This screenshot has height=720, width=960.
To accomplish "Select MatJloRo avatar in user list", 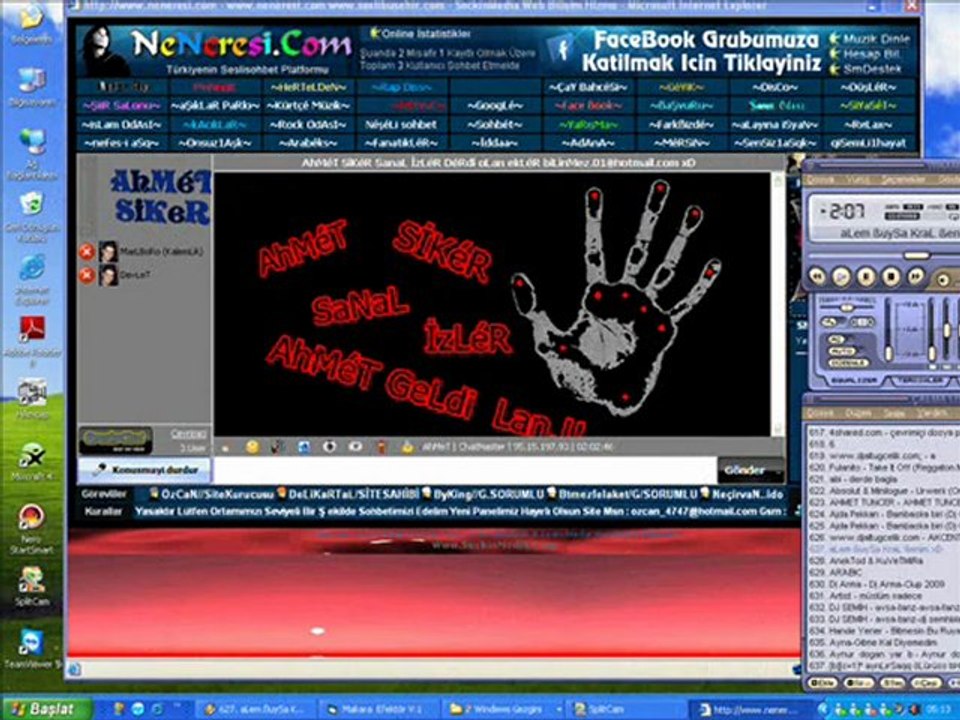I will pyautogui.click(x=108, y=251).
